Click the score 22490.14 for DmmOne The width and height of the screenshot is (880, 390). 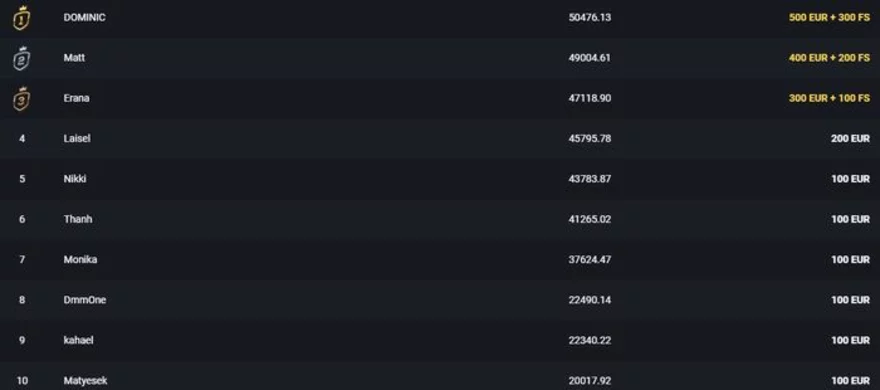pyautogui.click(x=590, y=300)
